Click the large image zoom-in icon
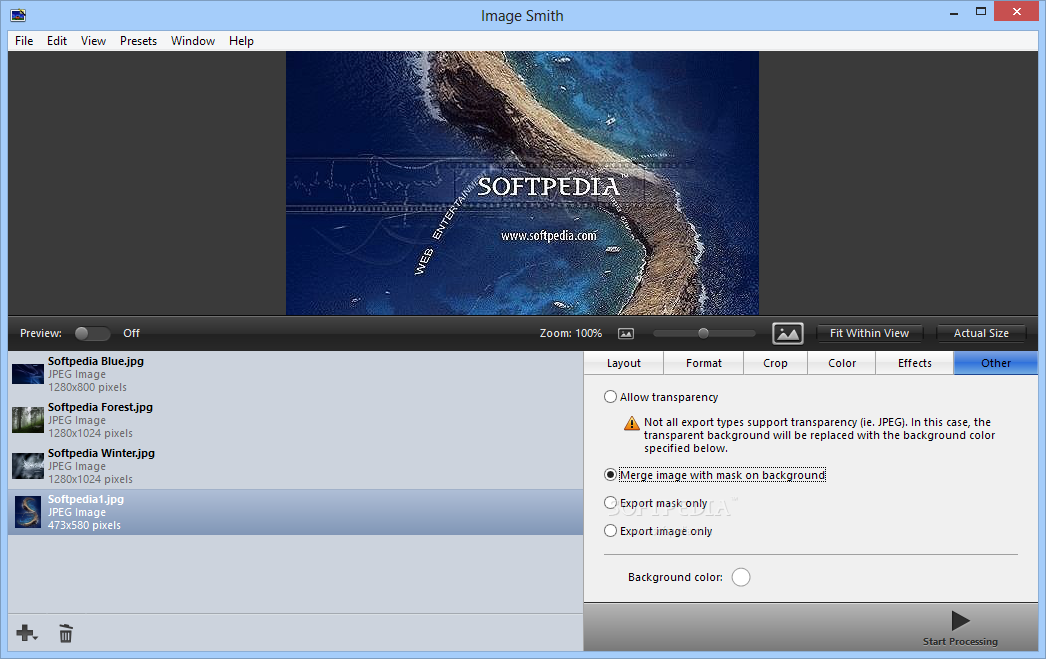 point(787,334)
